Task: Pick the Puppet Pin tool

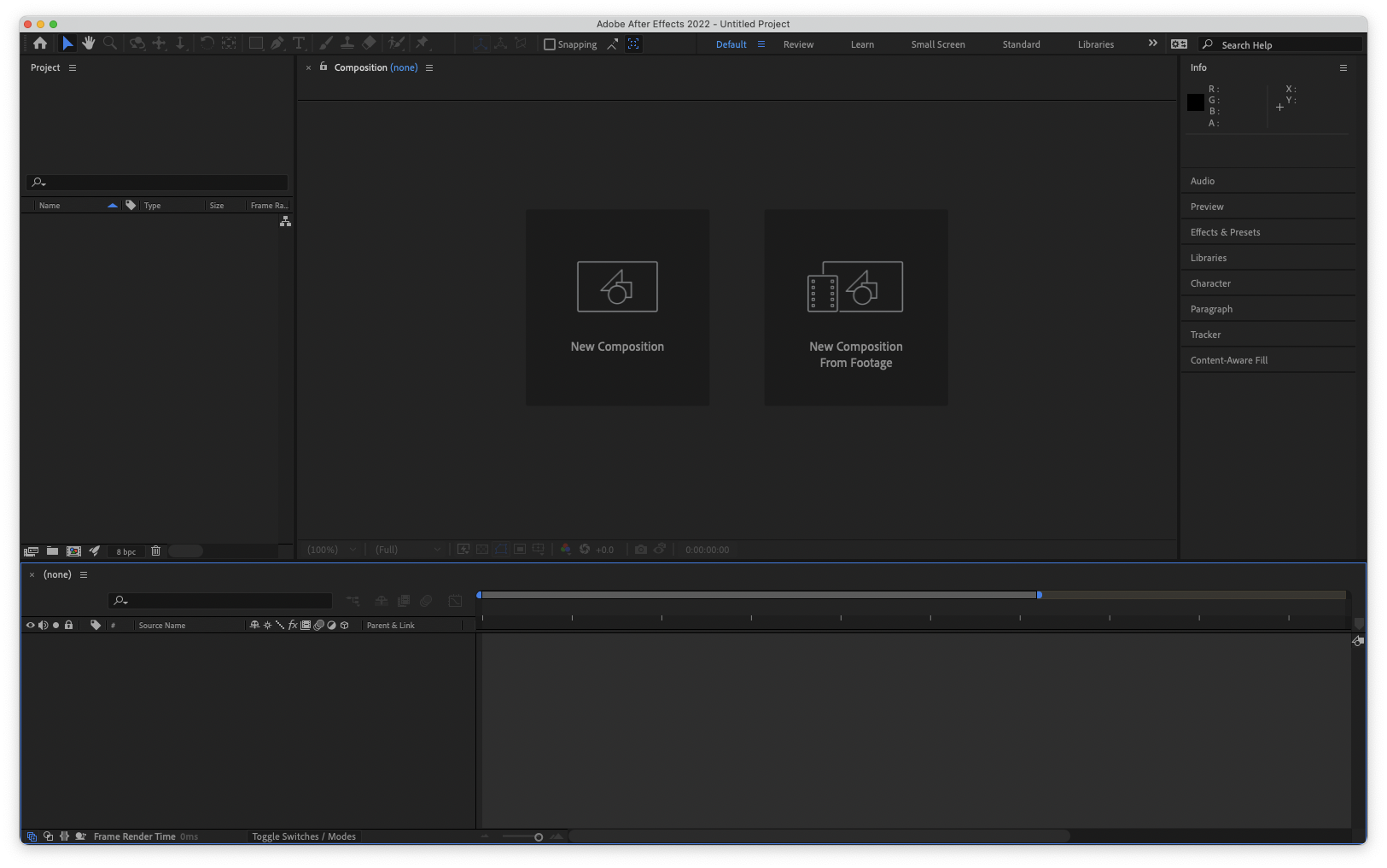Action: [x=422, y=44]
